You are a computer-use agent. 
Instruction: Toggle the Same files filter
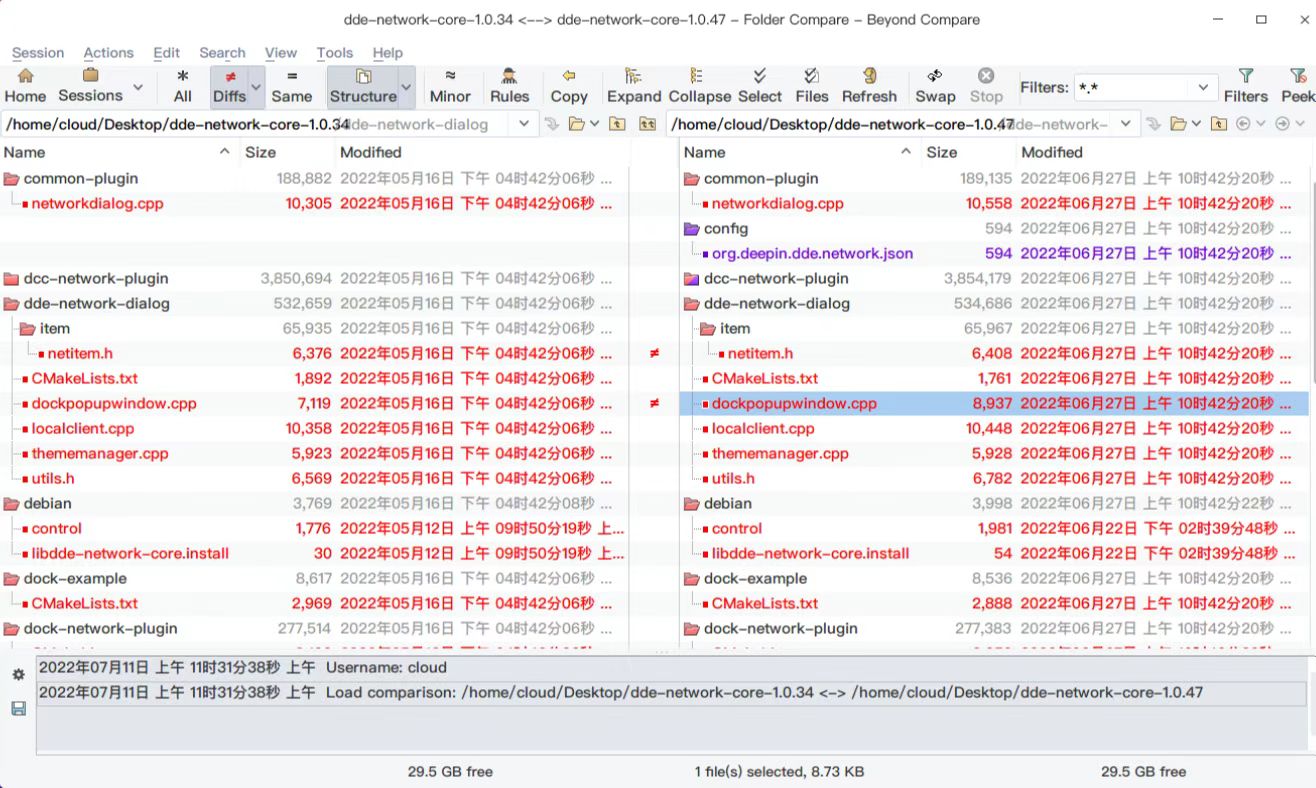click(x=291, y=86)
